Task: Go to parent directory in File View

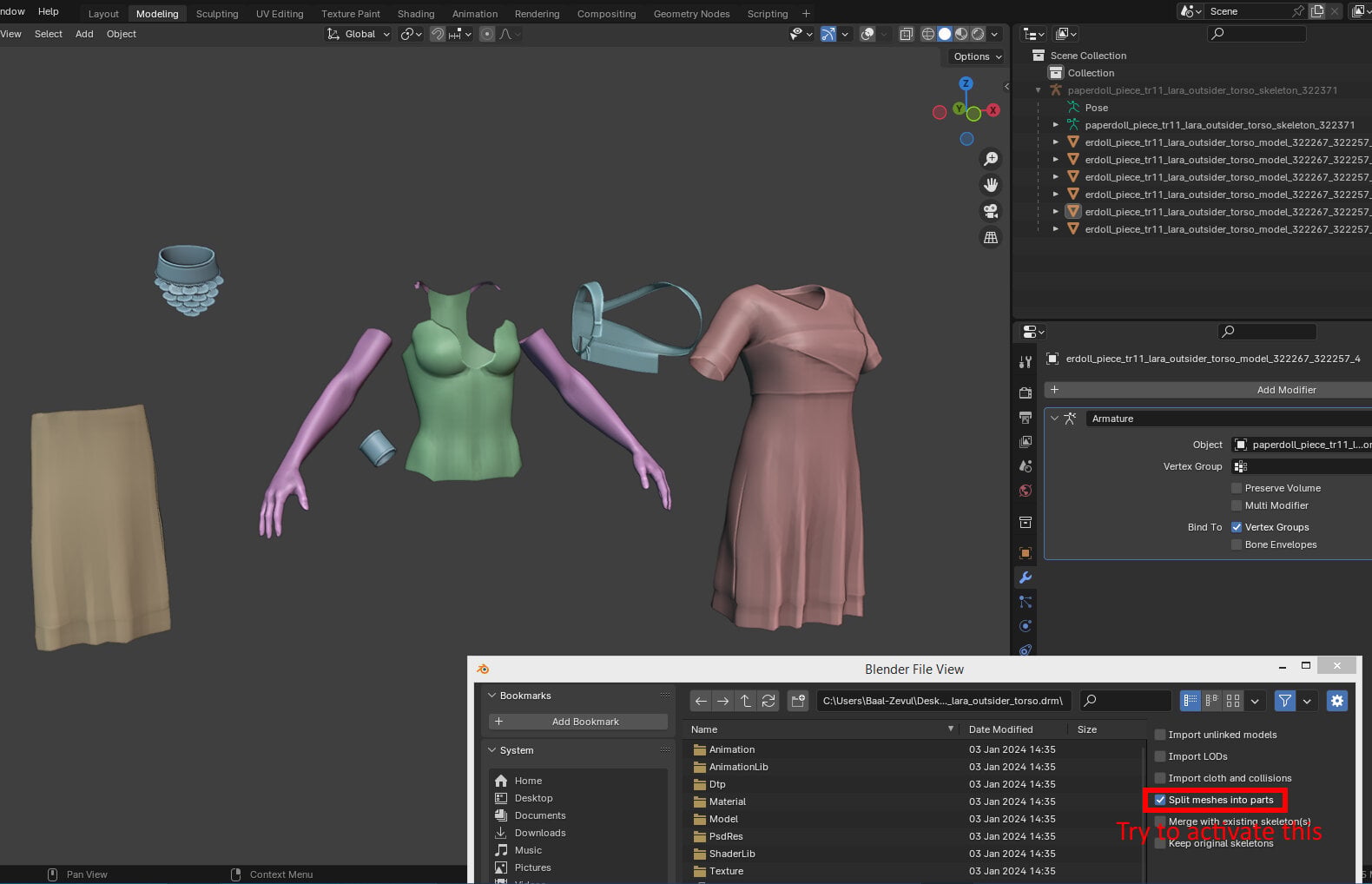Action: [746, 701]
